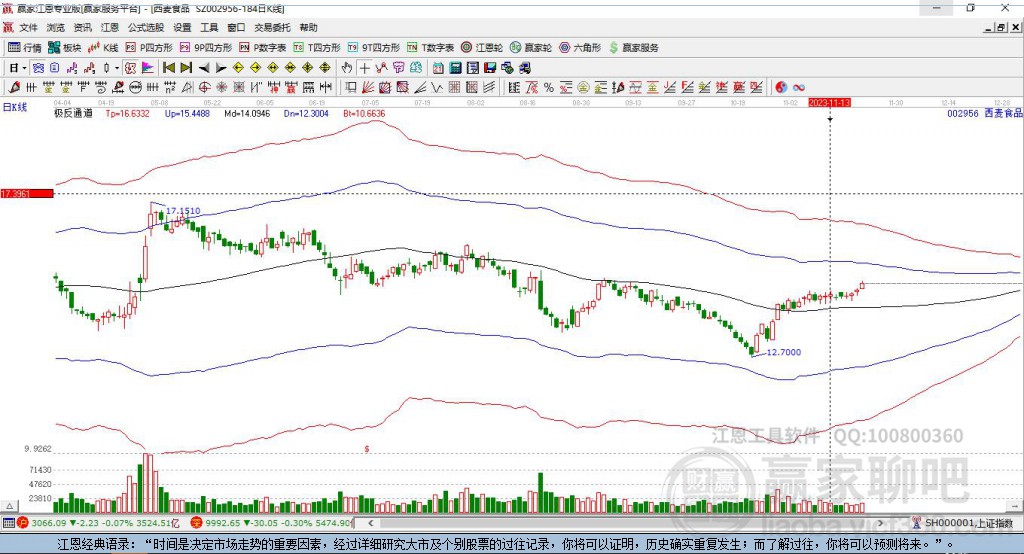The width and height of the screenshot is (1024, 554).
Task: Step forward with the black right arrow
Action: [221, 68]
